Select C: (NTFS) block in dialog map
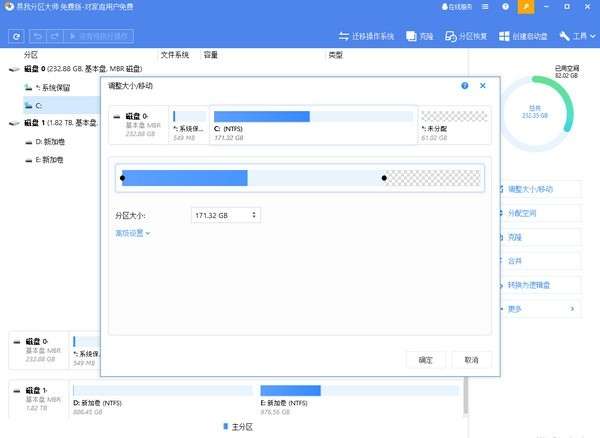Screen dimensions: 600x438 313,125
